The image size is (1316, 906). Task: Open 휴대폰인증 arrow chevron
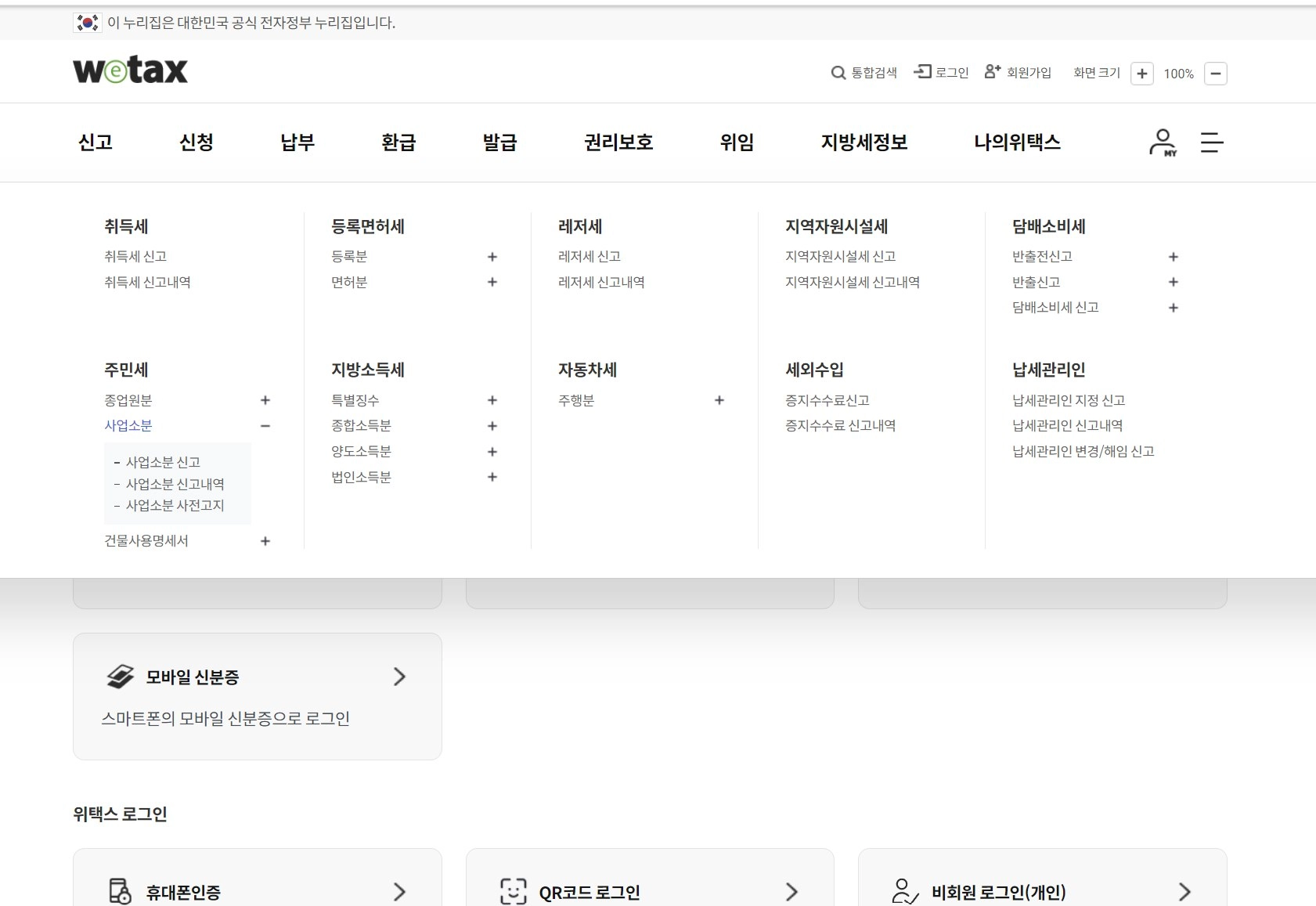(399, 891)
